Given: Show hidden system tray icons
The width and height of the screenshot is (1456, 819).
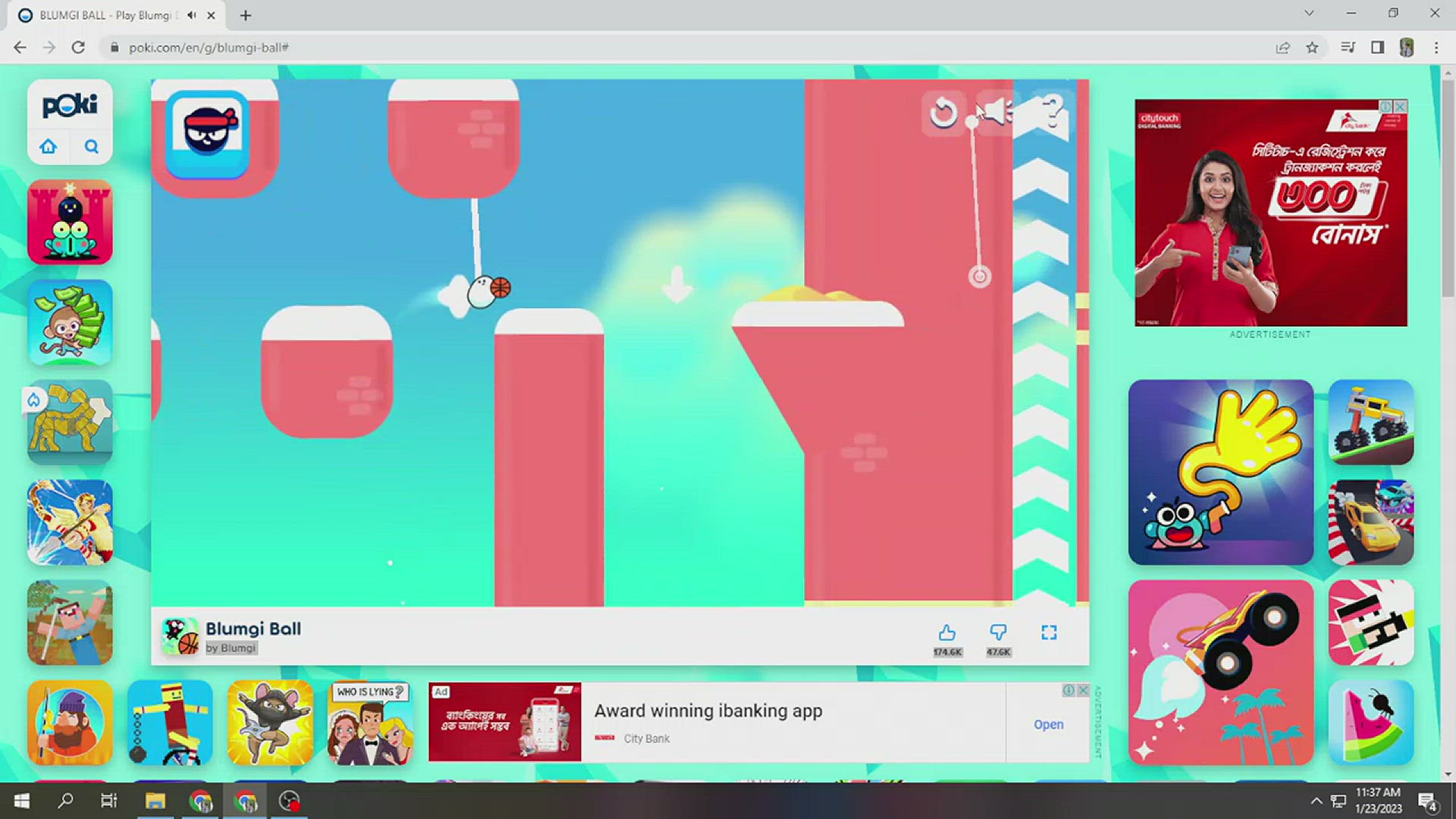Looking at the screenshot, I should (x=1316, y=801).
